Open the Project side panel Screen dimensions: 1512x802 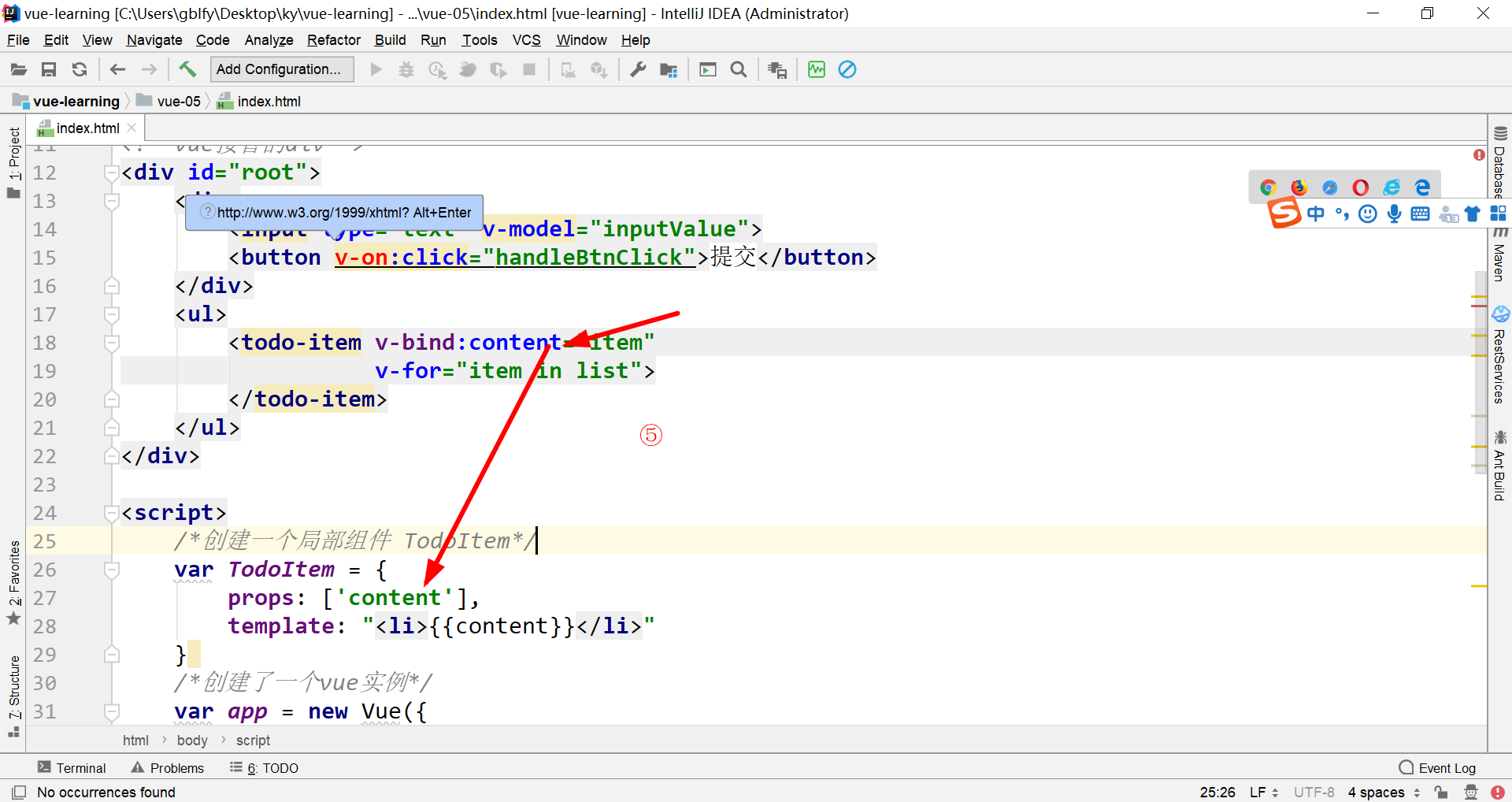pos(14,163)
